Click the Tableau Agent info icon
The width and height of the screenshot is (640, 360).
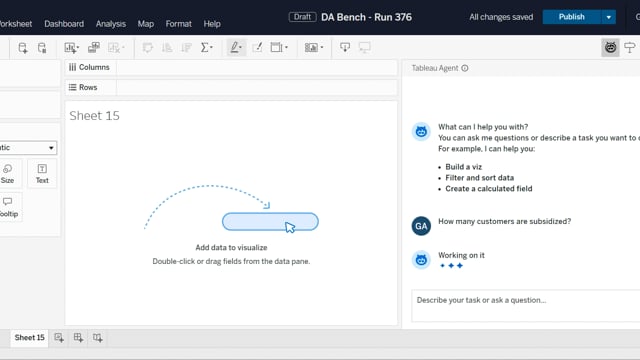click(464, 68)
